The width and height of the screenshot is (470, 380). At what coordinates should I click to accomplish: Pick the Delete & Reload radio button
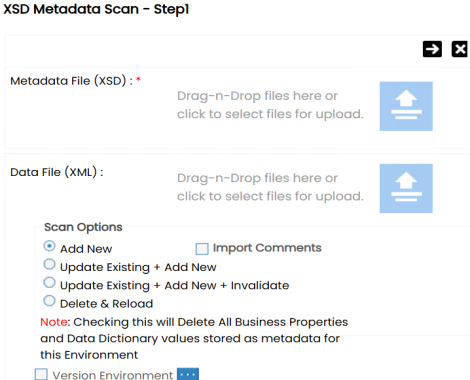tap(49, 301)
